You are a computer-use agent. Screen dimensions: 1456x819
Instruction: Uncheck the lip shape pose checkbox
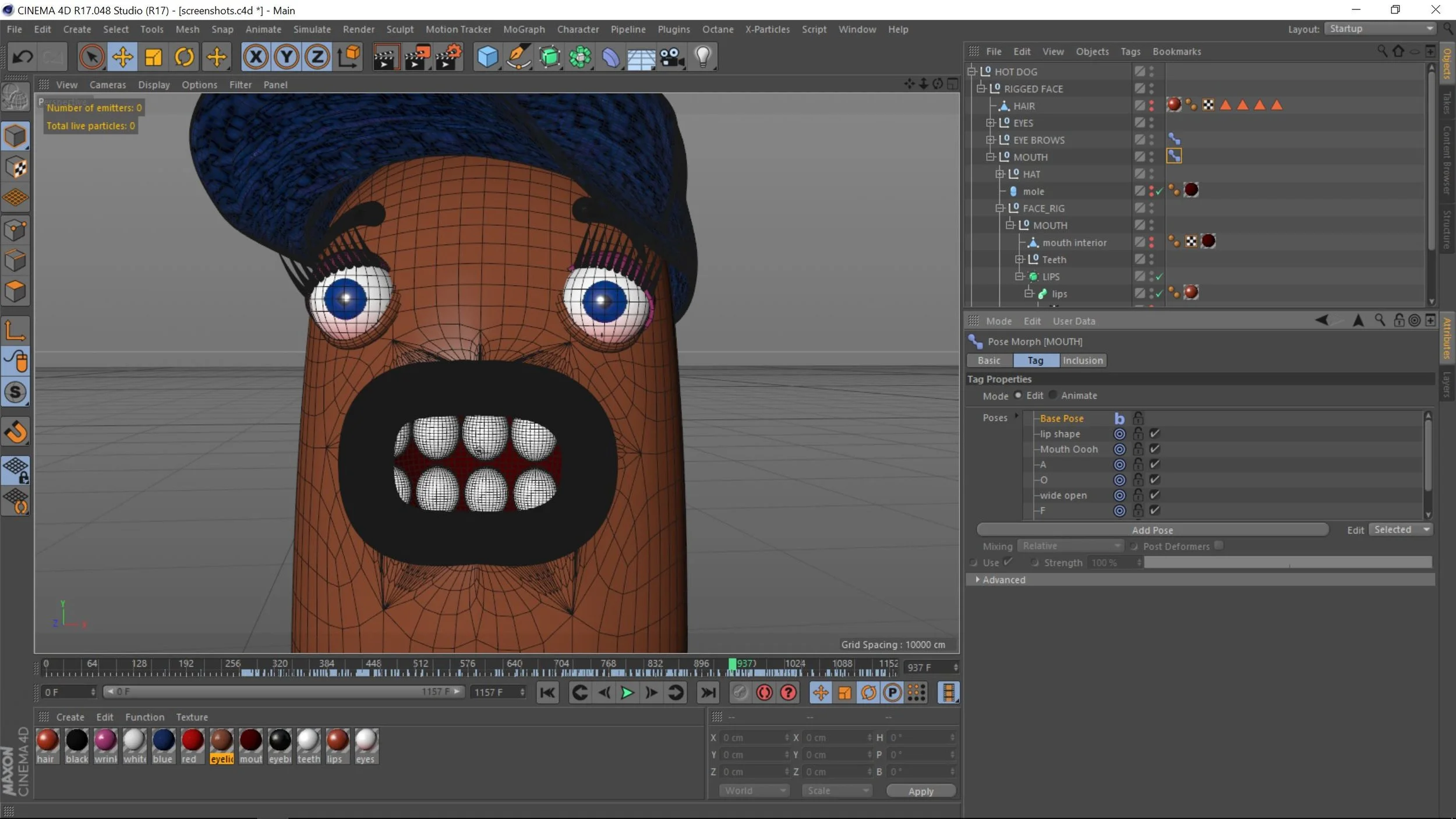1154,433
